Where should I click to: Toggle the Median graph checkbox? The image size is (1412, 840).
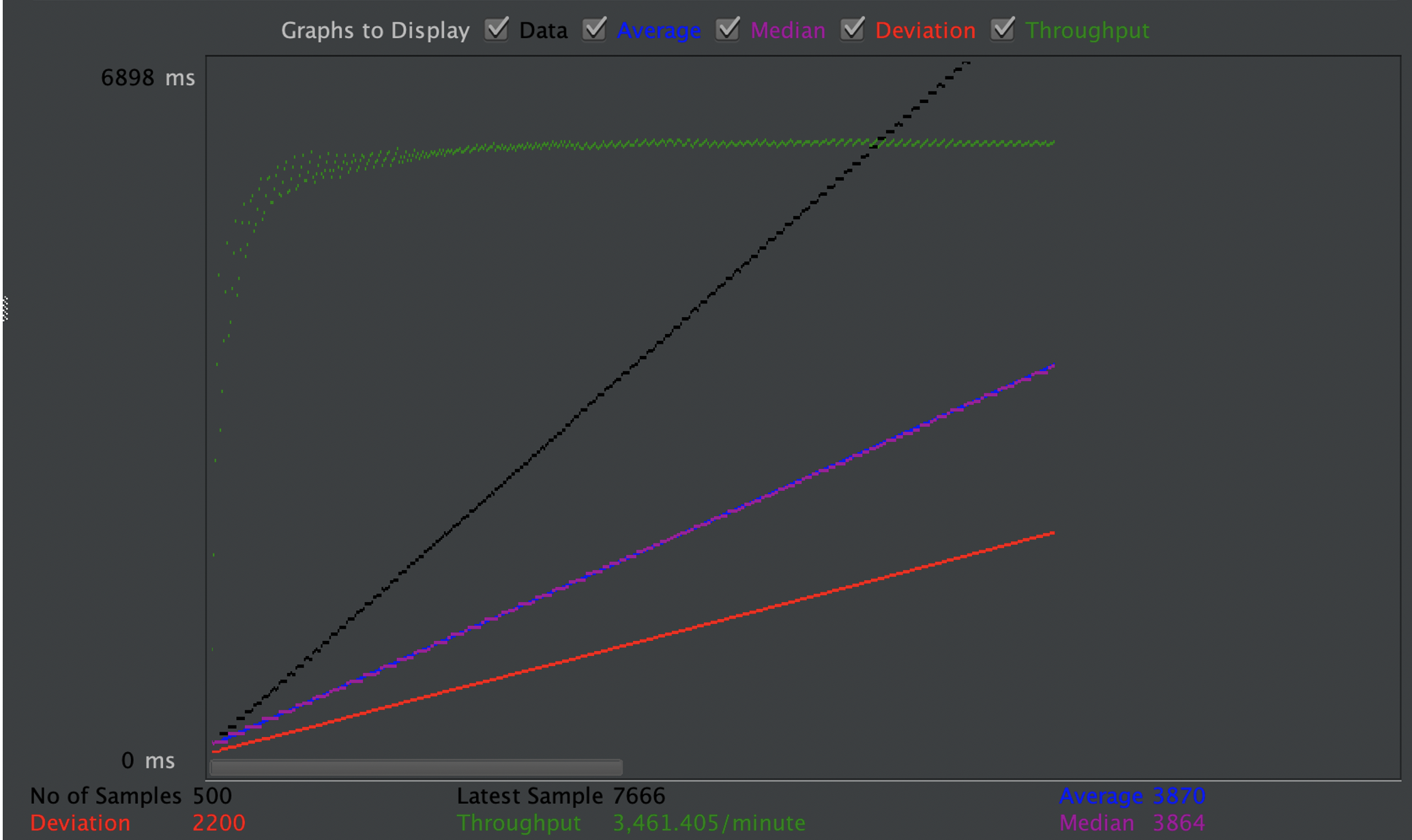pos(728,29)
